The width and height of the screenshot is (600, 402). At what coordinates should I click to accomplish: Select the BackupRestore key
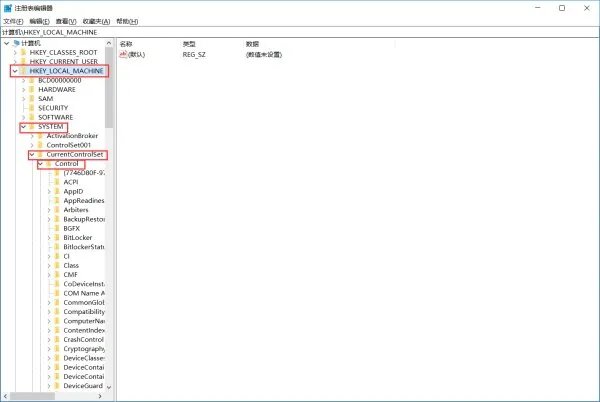point(84,219)
